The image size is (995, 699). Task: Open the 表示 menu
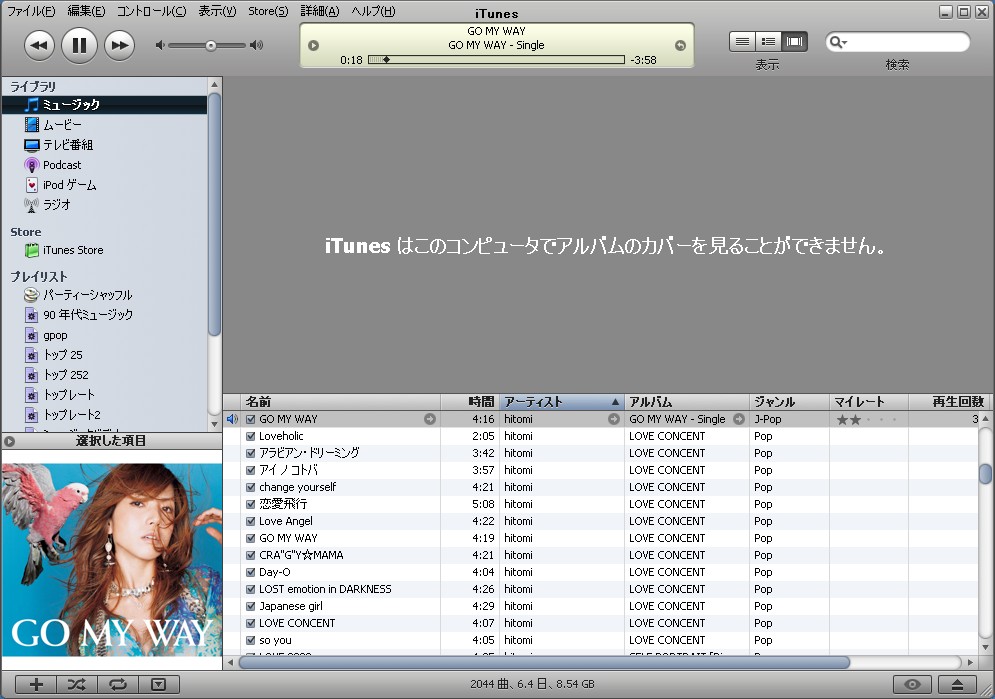coord(217,11)
